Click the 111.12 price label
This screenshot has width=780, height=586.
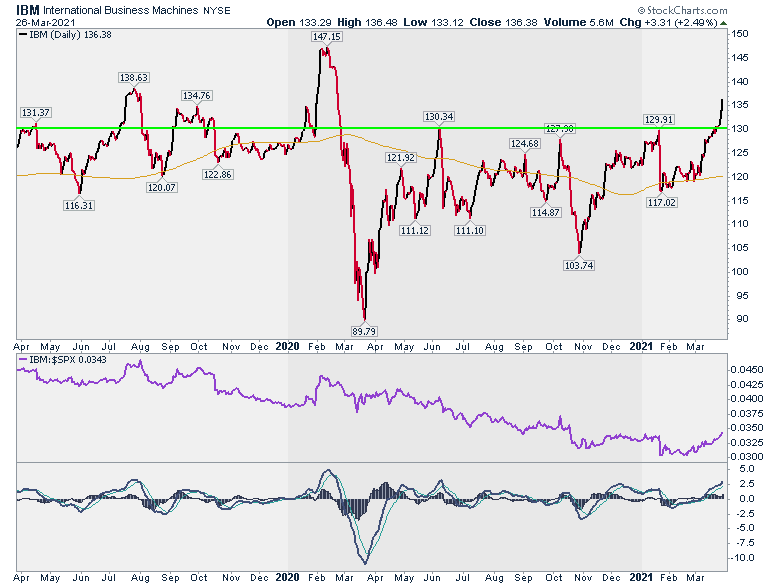pos(415,230)
